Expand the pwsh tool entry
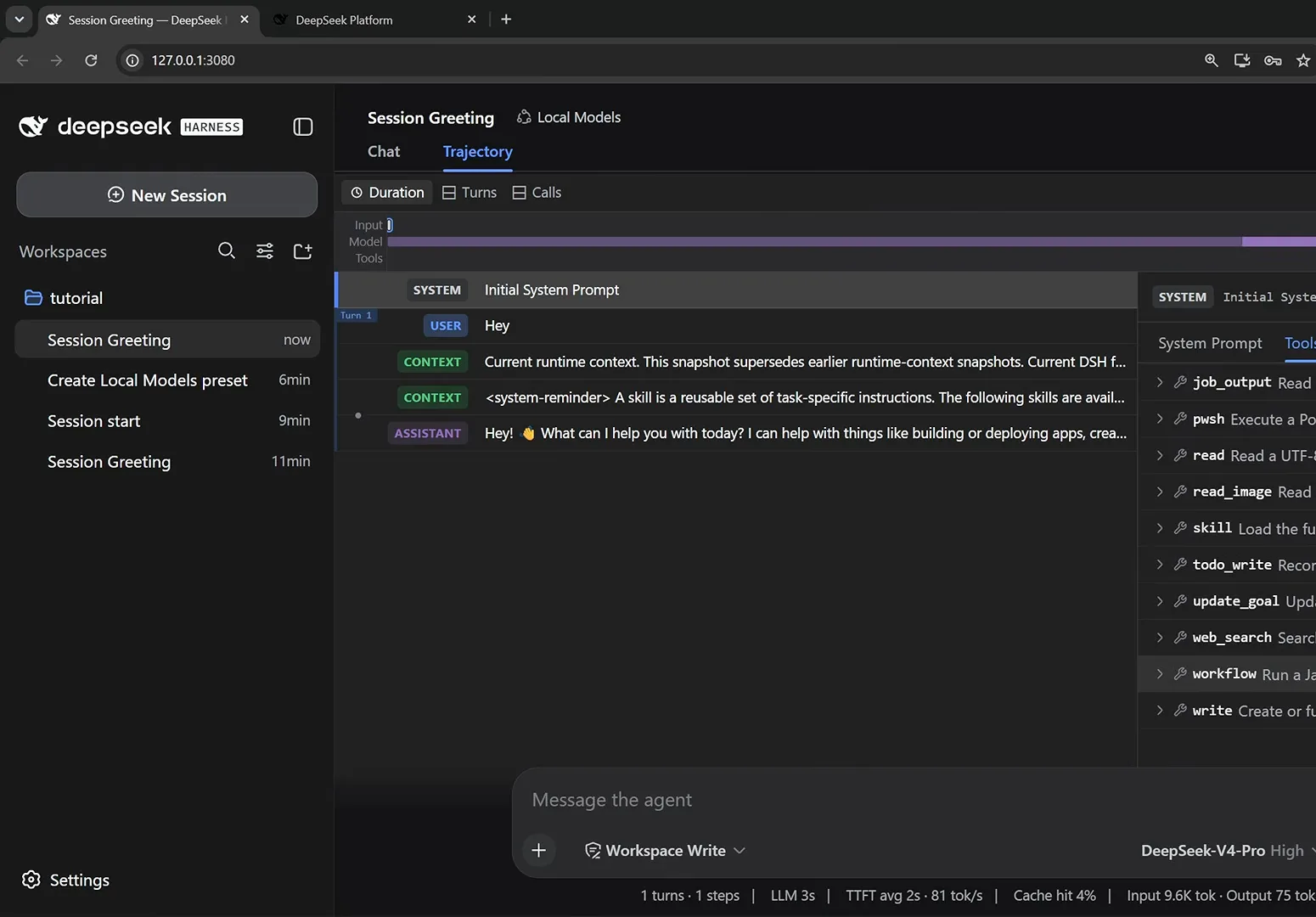 click(x=1160, y=419)
